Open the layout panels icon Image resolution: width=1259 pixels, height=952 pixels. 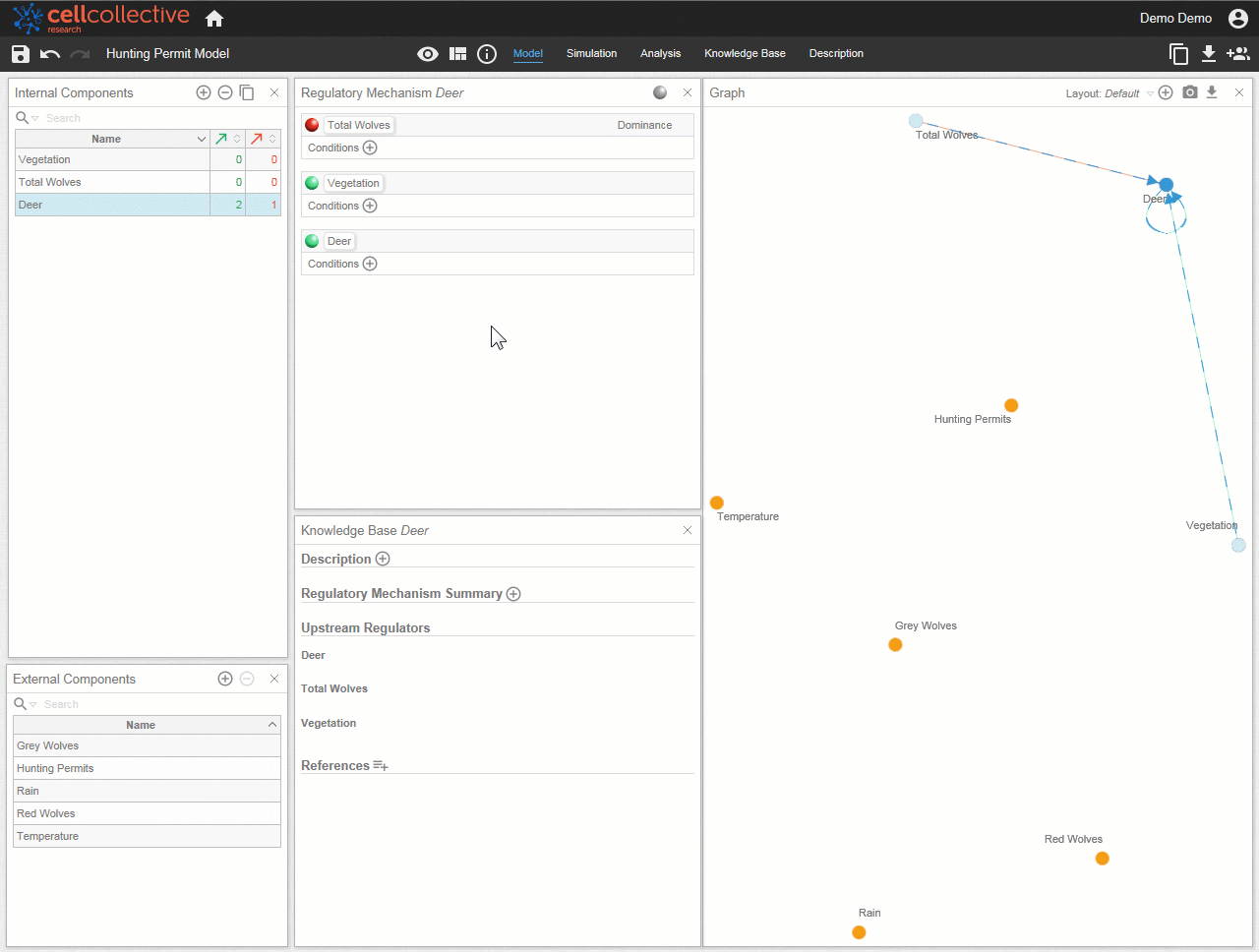tap(457, 54)
